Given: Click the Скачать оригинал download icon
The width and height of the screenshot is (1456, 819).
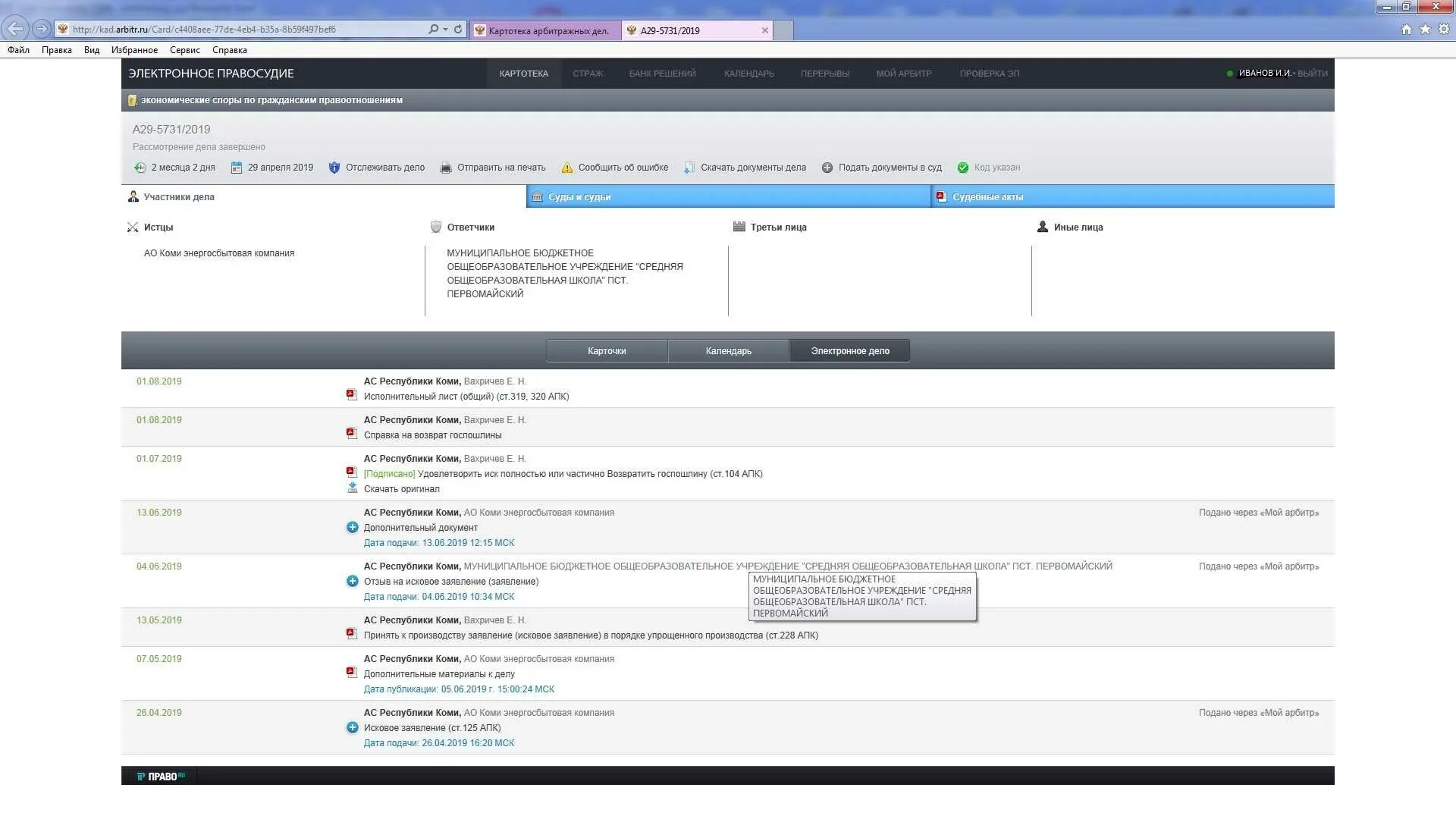Looking at the screenshot, I should [x=352, y=488].
